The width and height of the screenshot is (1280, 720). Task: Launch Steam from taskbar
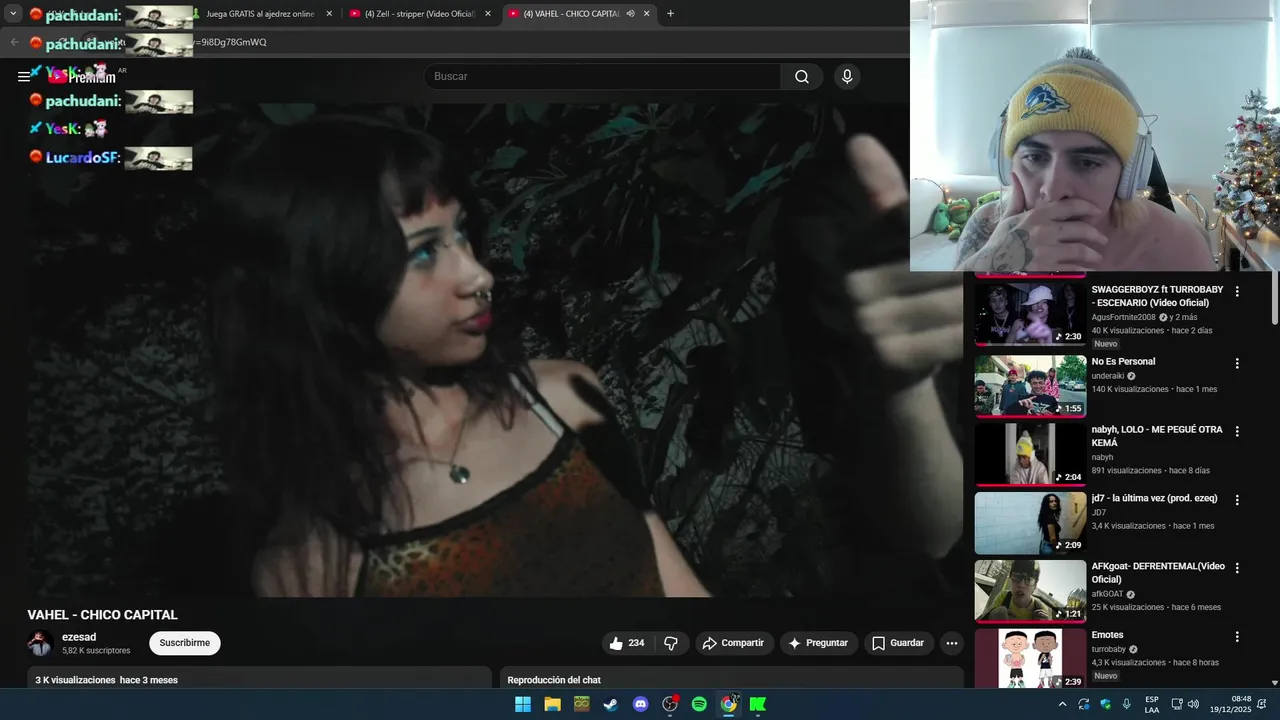611,704
